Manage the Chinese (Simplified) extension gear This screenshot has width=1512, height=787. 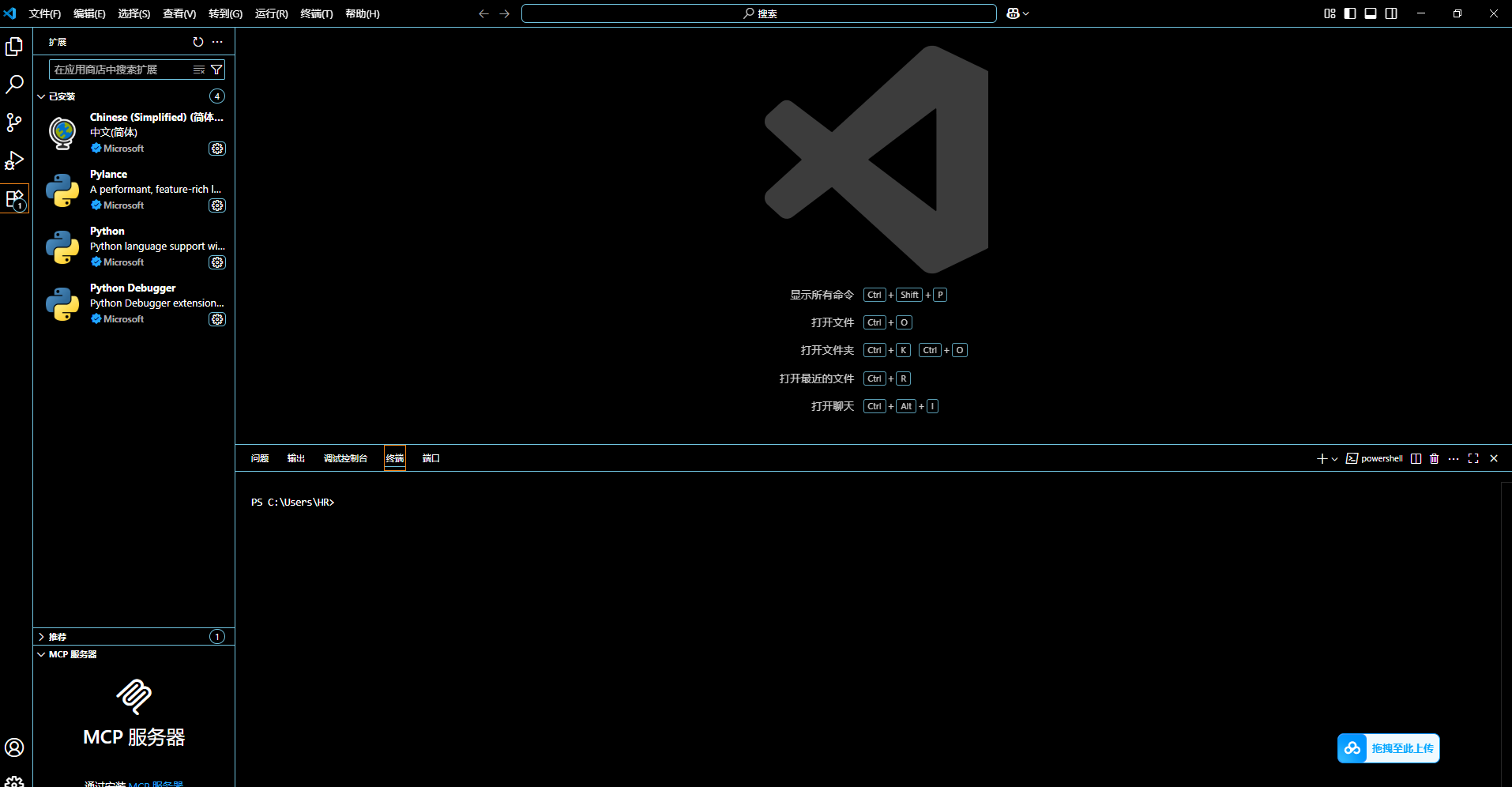coord(217,149)
